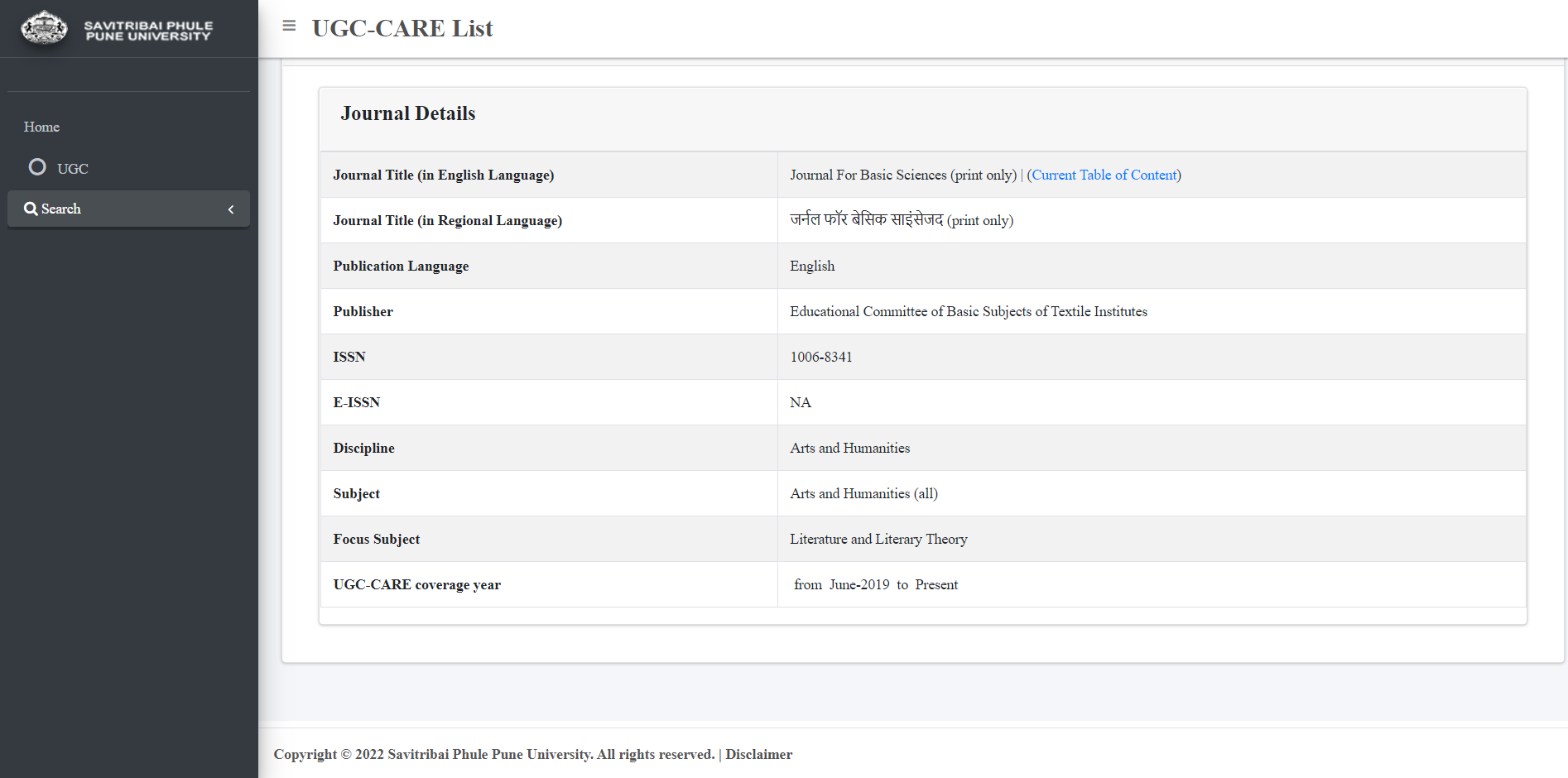Click the Savitribai Phule Pune University crest logo

click(x=44, y=29)
